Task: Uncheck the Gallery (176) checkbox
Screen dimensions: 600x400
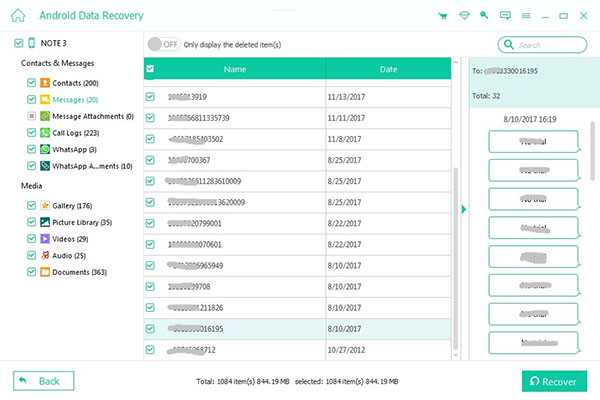Action: point(31,206)
